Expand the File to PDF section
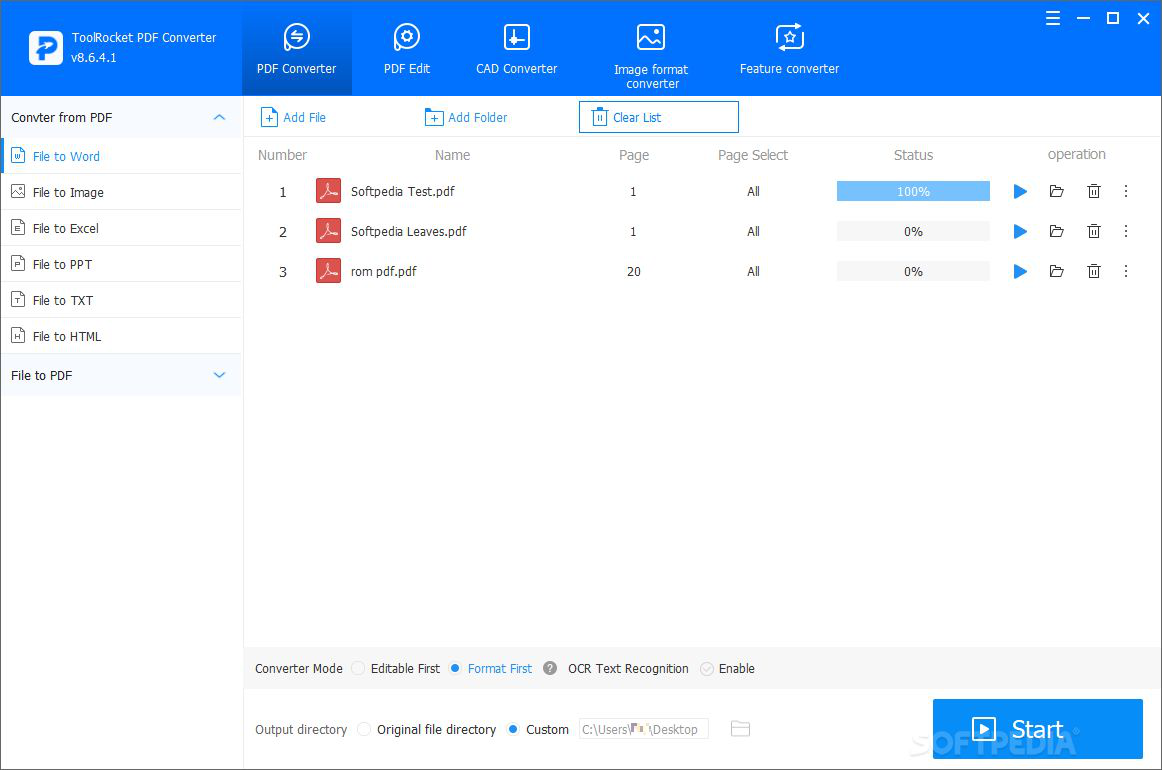This screenshot has height=770, width=1162. tap(219, 375)
